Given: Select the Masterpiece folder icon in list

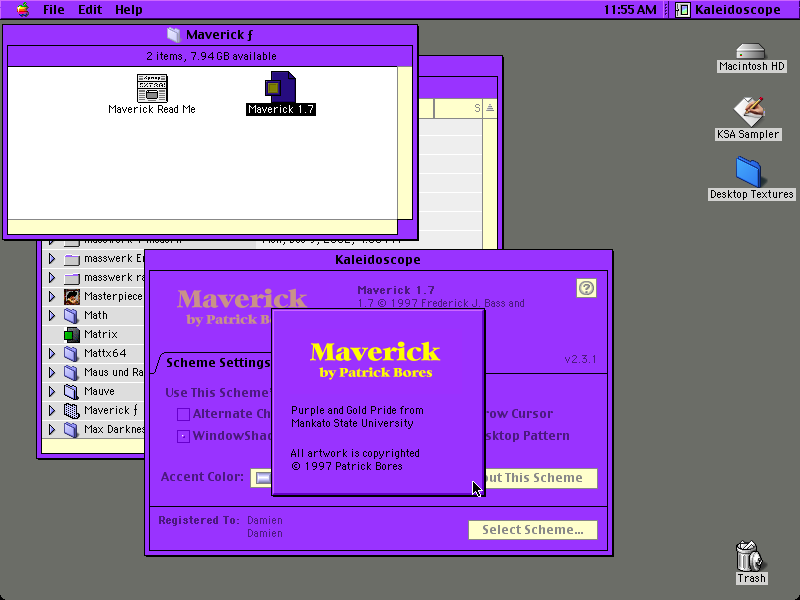Looking at the screenshot, I should point(72,296).
